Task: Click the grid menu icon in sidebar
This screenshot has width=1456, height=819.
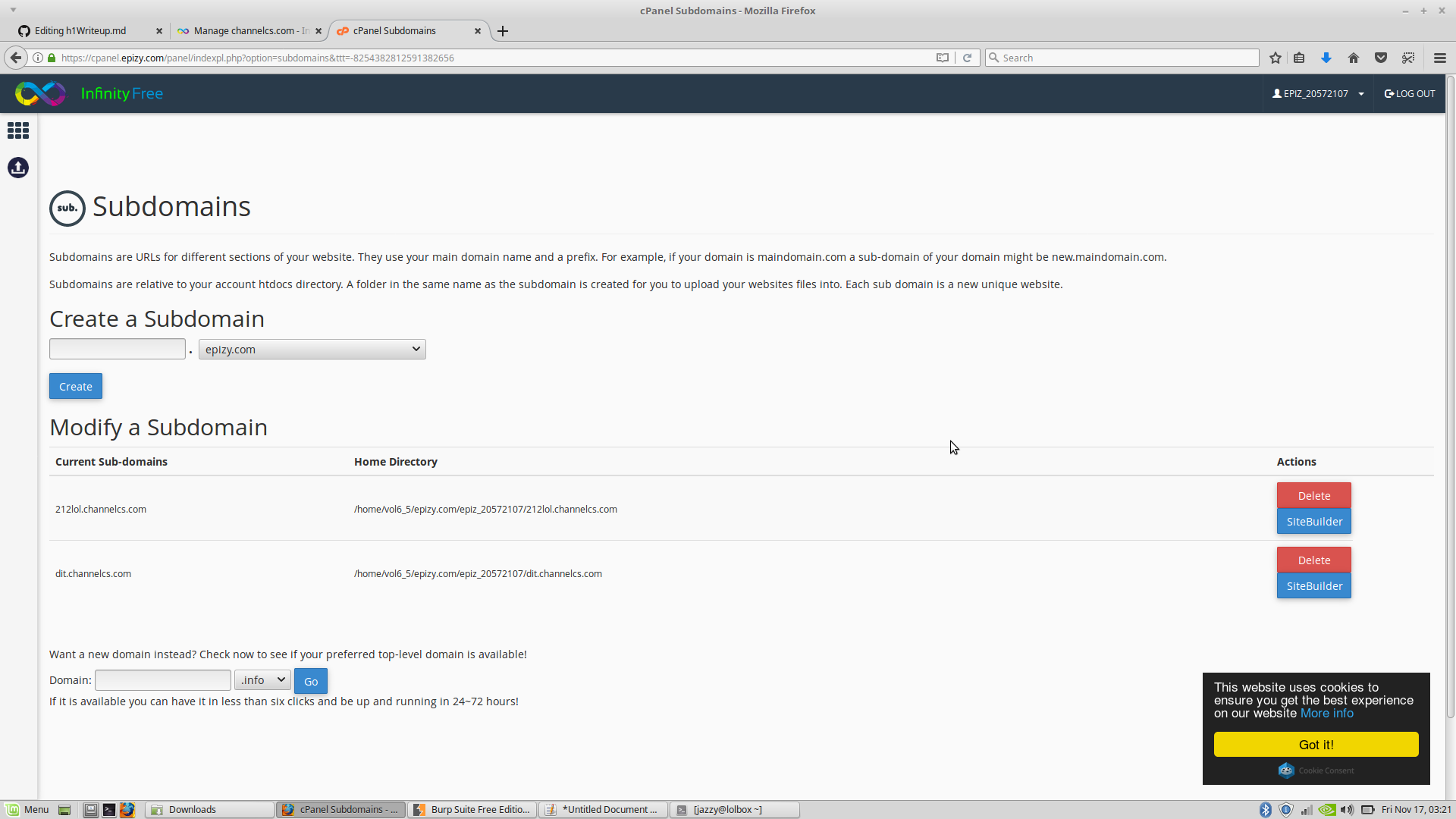Action: (x=18, y=130)
